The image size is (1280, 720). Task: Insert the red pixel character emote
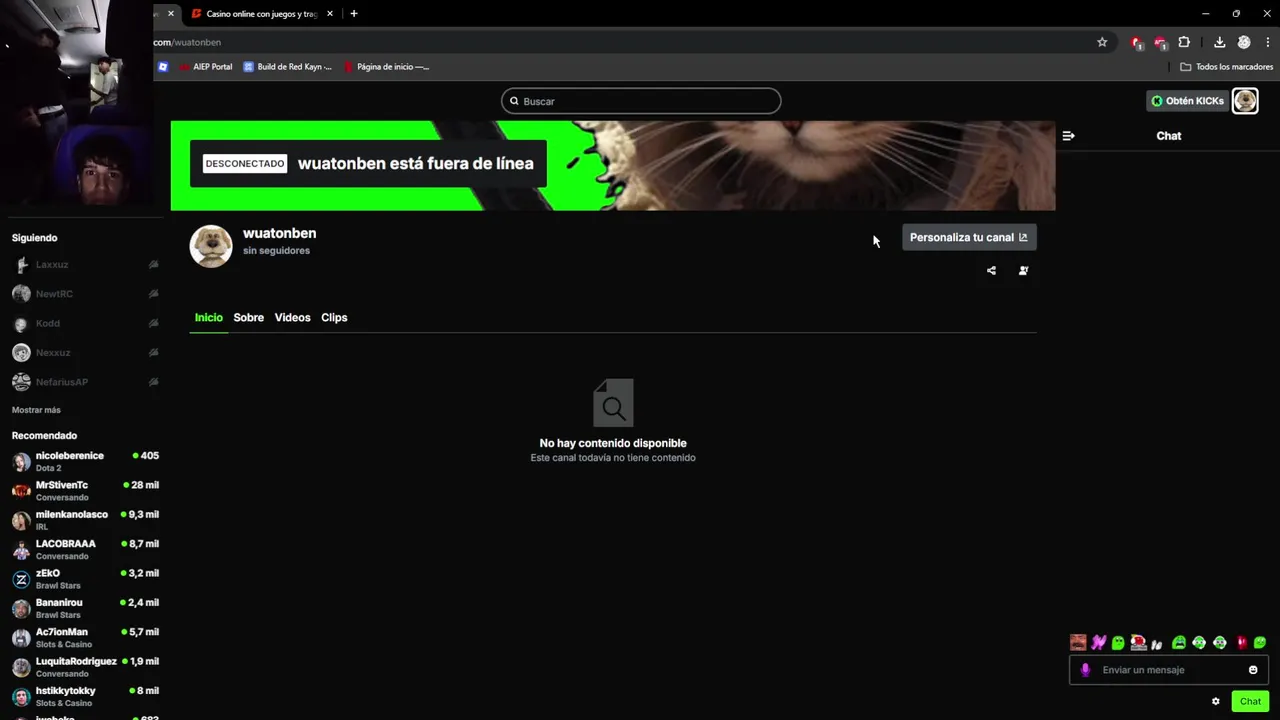(1138, 643)
